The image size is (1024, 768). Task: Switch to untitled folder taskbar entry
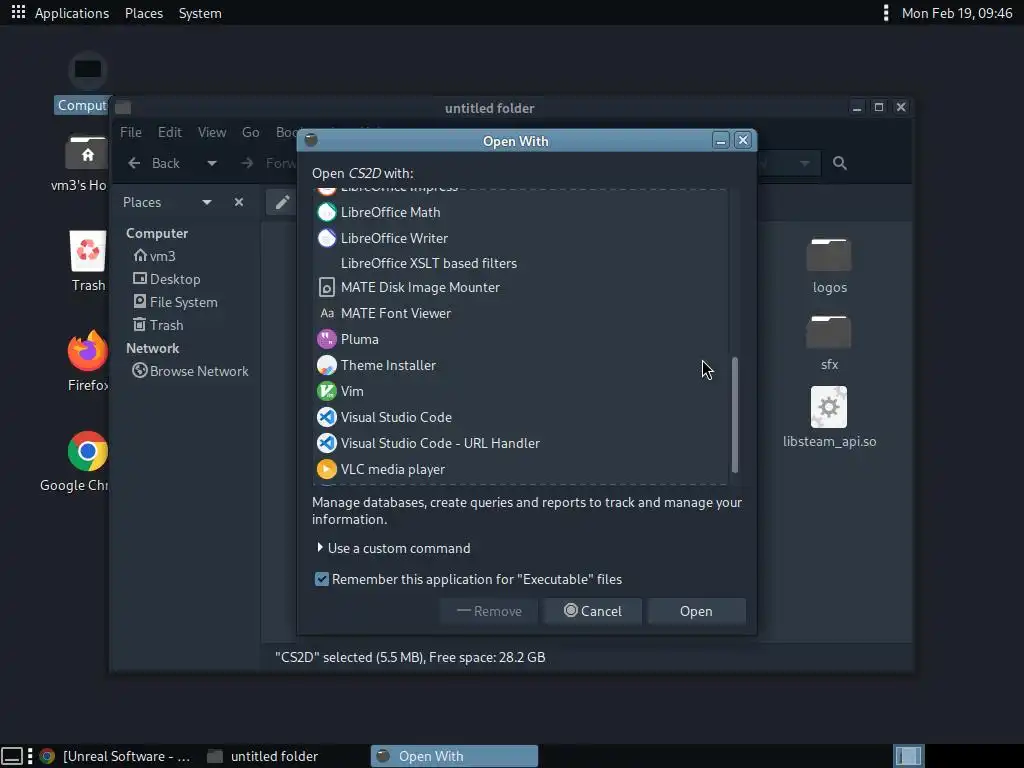pos(263,756)
